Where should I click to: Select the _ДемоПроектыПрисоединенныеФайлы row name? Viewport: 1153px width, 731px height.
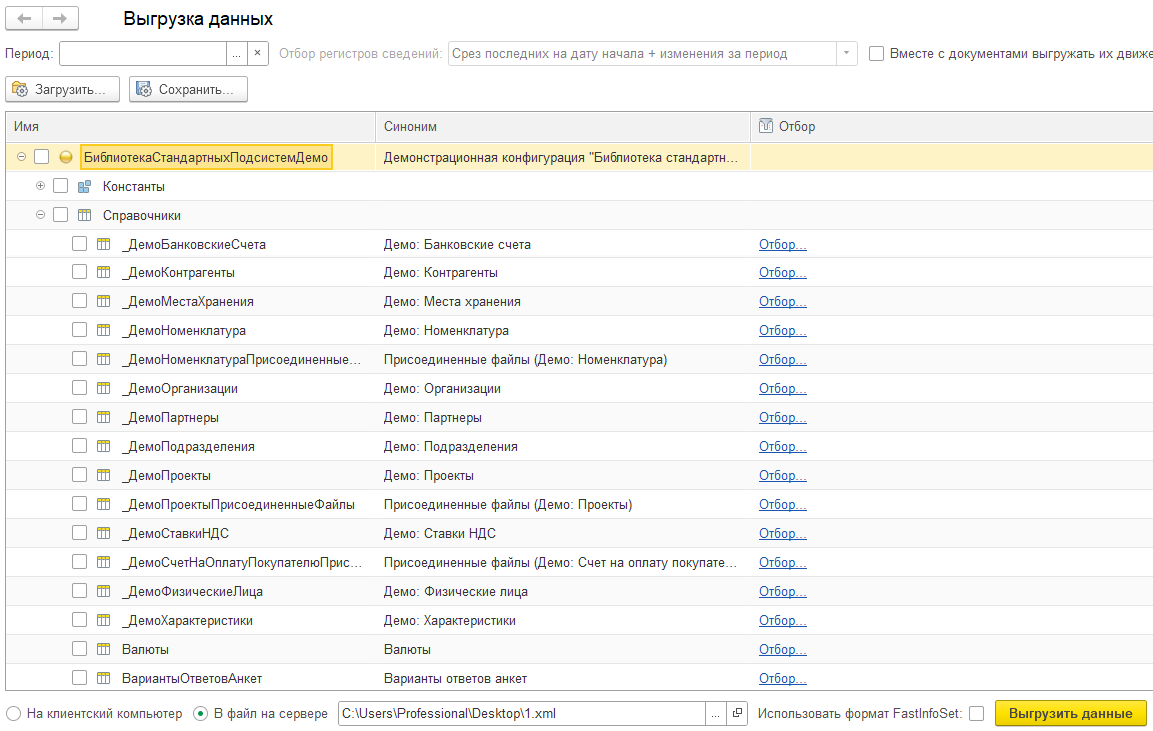pyautogui.click(x=238, y=504)
